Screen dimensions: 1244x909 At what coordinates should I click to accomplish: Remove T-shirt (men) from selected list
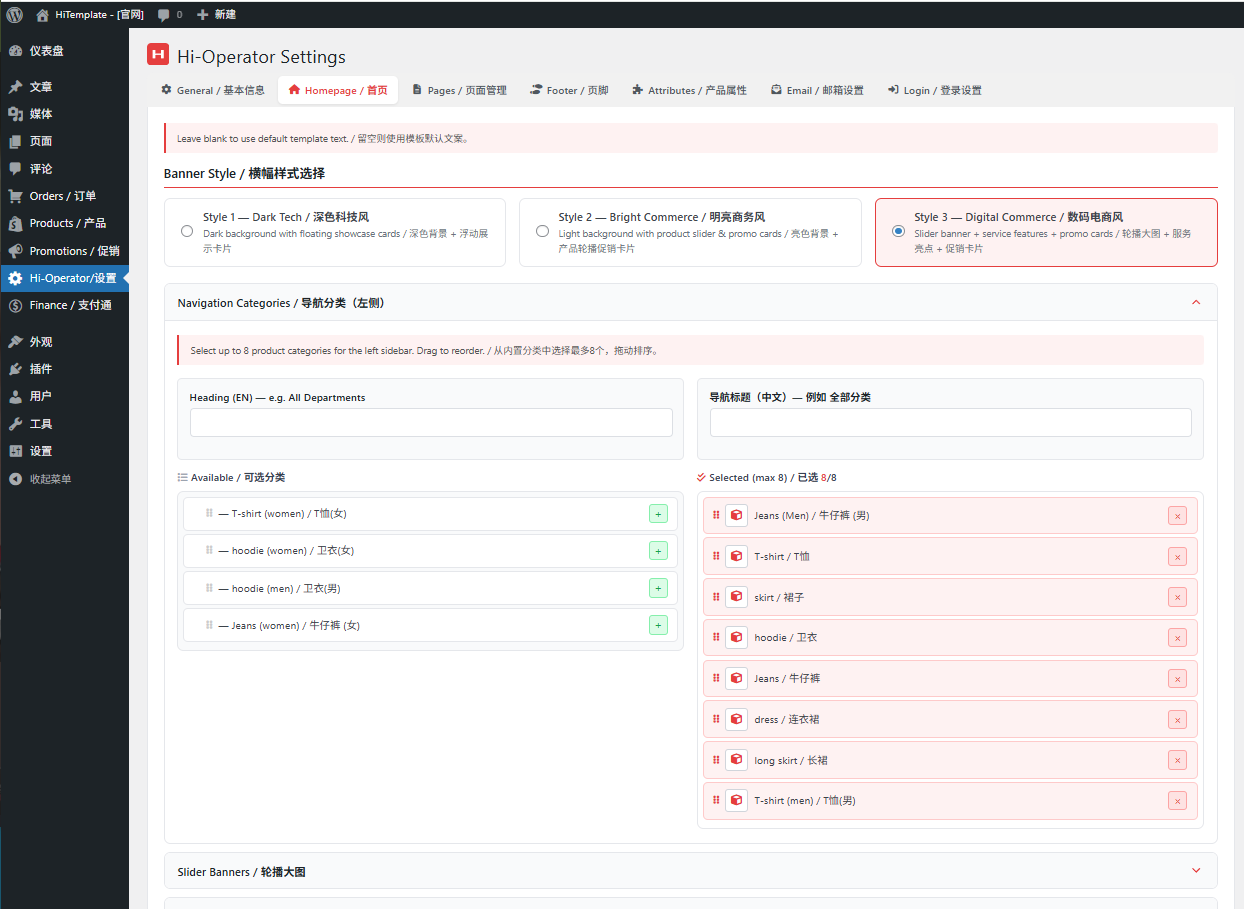click(x=1177, y=801)
